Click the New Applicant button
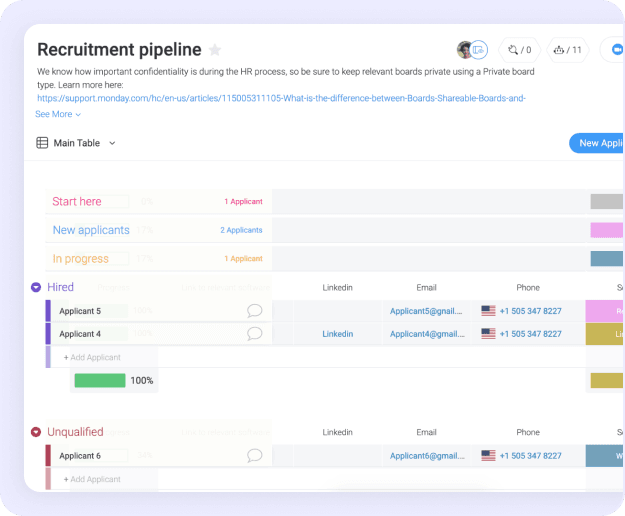Viewport: 625px width, 516px height. pyautogui.click(x=598, y=143)
